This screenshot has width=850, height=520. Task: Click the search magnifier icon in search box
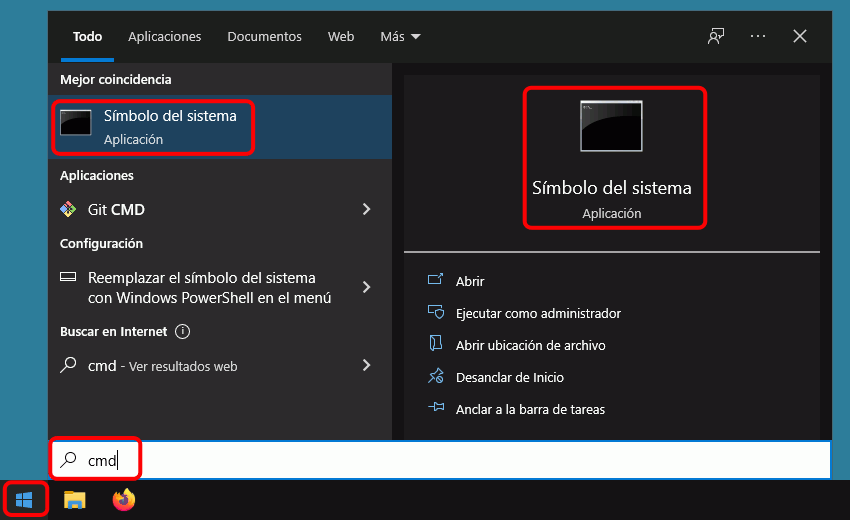pyautogui.click(x=68, y=459)
